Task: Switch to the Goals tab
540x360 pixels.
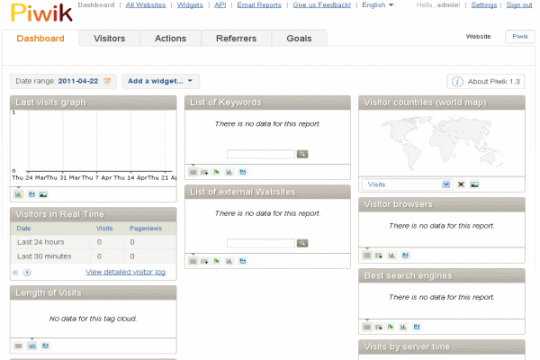Action: point(299,38)
